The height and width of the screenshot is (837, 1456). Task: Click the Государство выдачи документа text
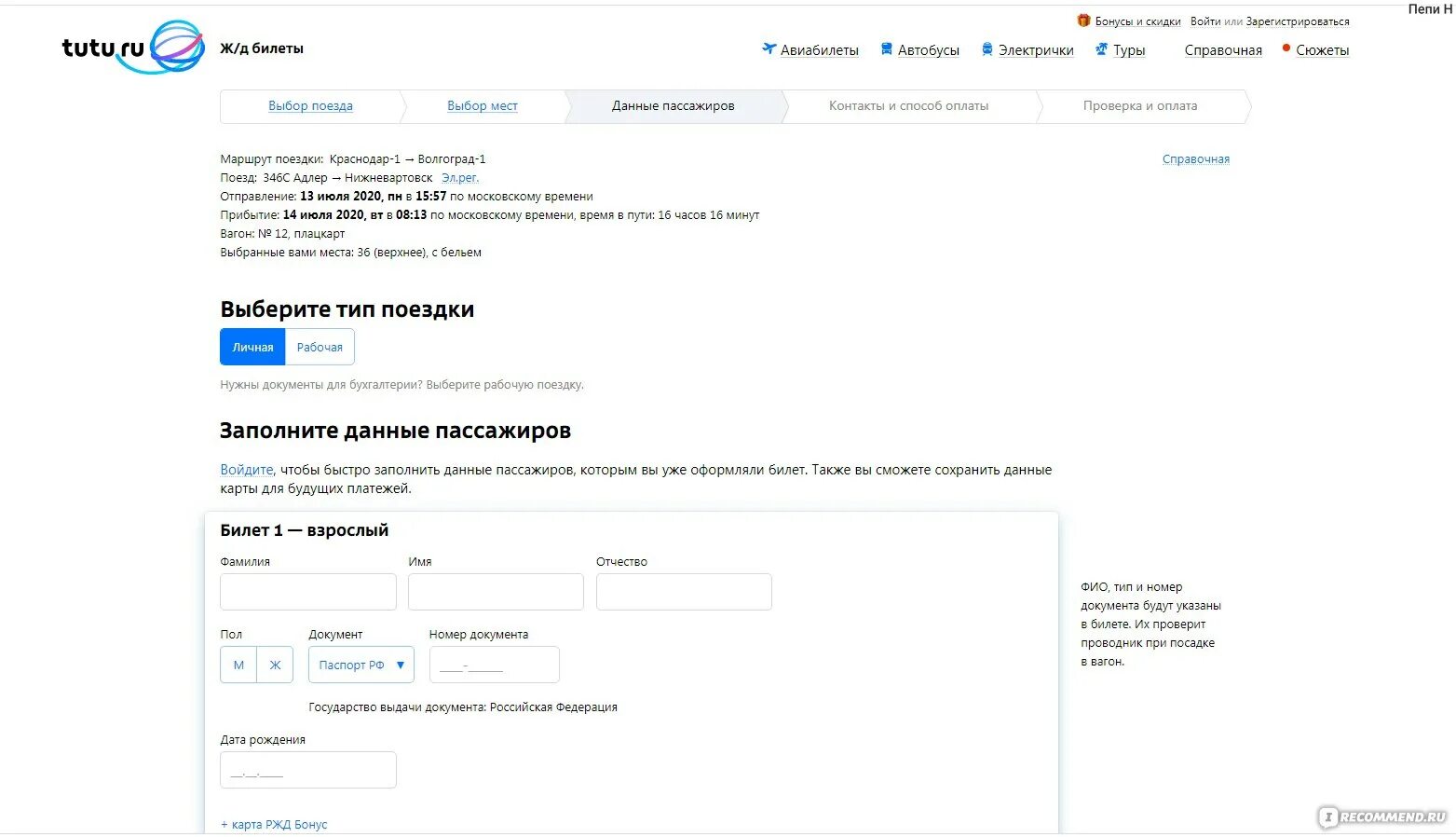pyautogui.click(x=463, y=707)
